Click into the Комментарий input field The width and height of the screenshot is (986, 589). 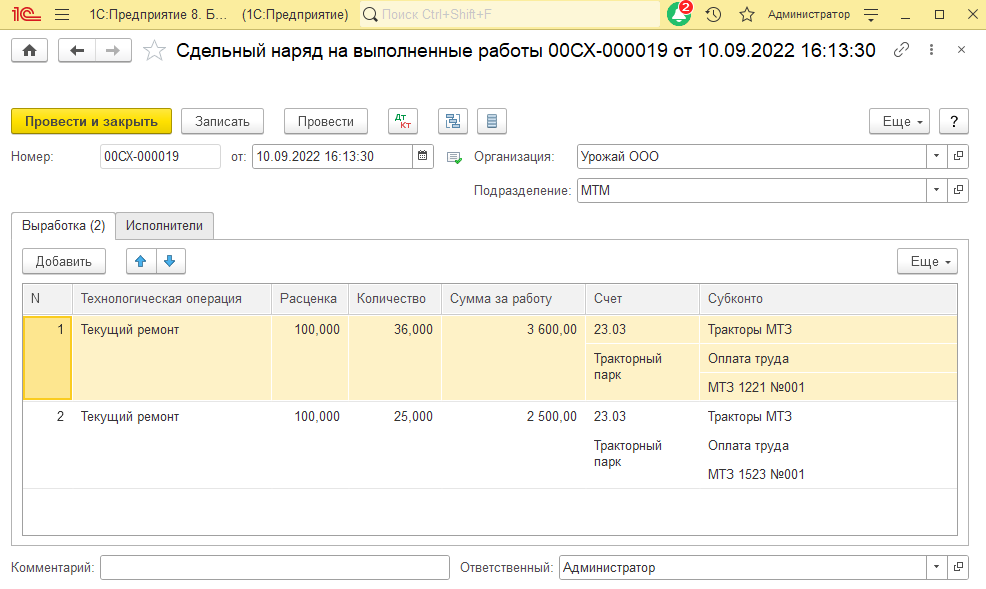pos(275,567)
